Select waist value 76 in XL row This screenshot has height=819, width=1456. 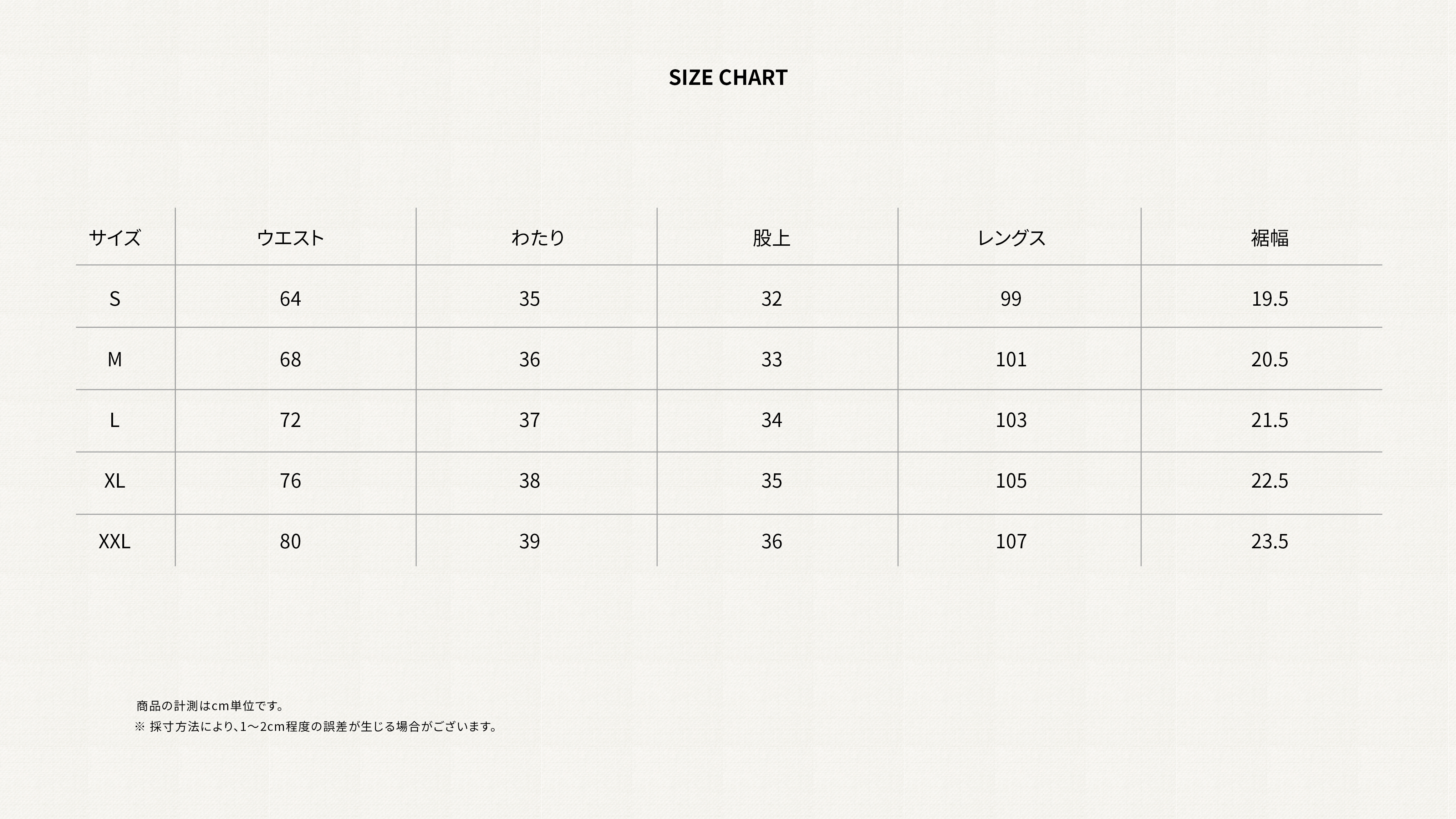pos(290,481)
